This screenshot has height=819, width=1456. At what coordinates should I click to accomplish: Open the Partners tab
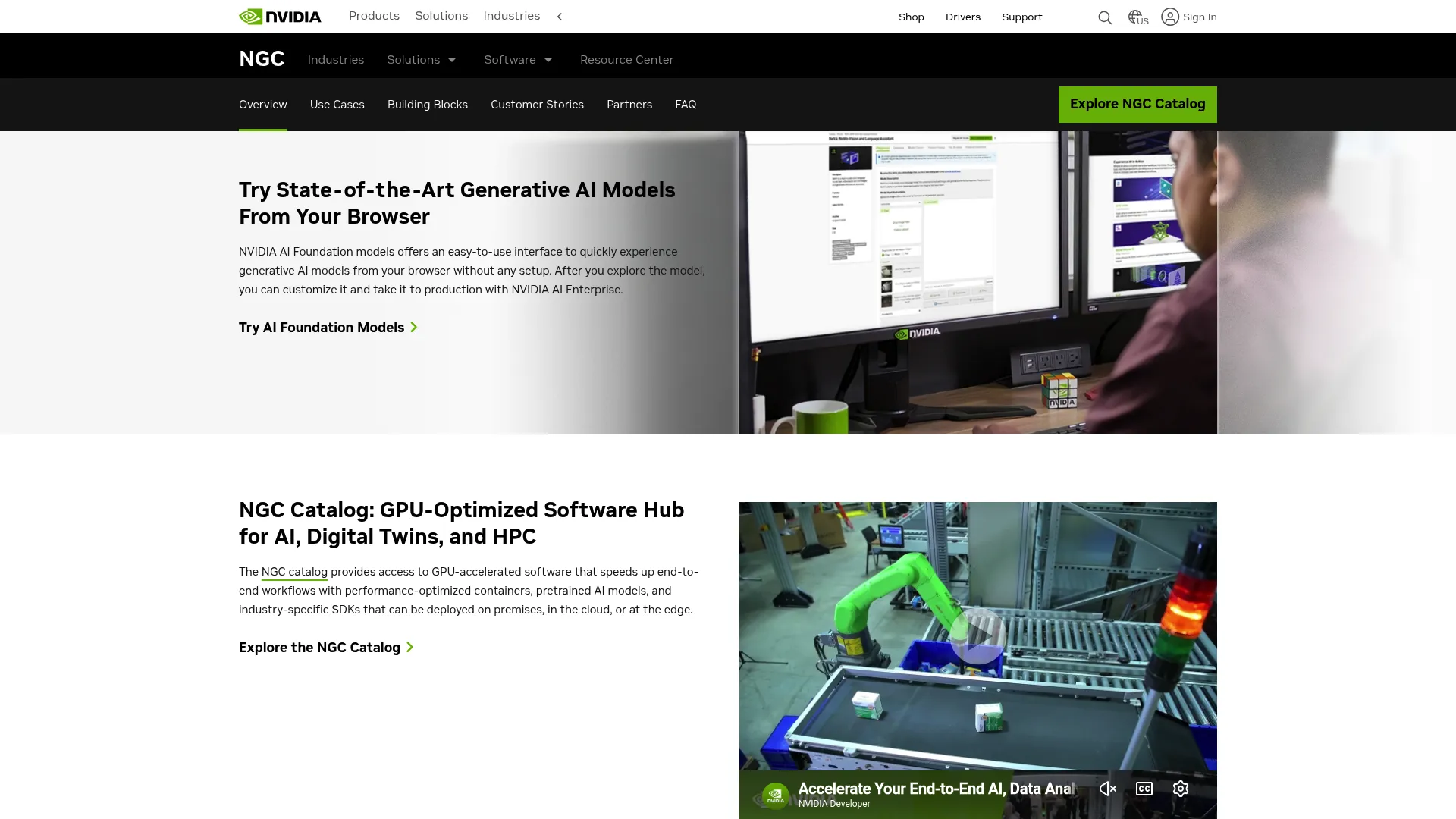coord(629,105)
